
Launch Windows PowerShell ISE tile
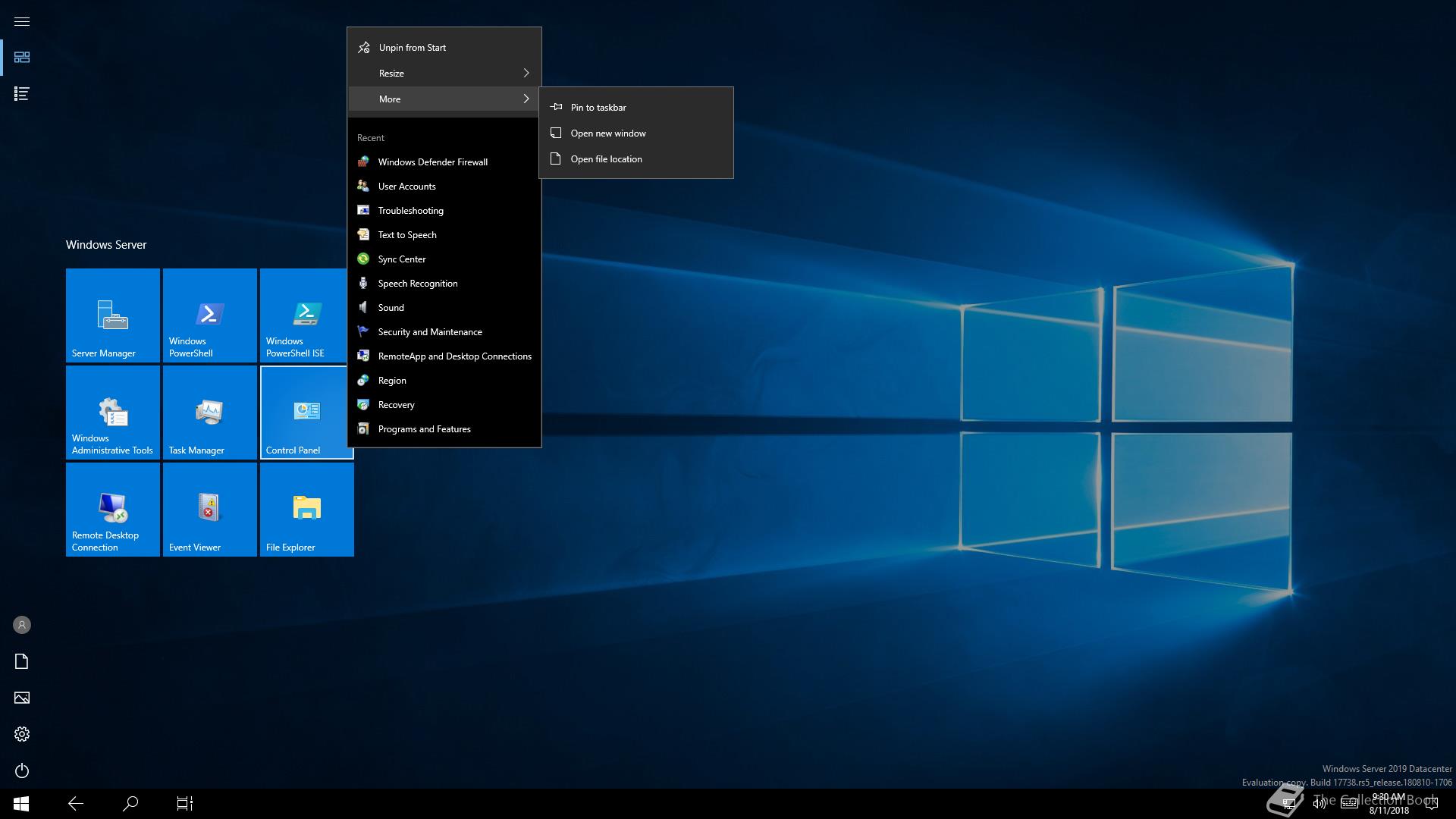[x=303, y=315]
